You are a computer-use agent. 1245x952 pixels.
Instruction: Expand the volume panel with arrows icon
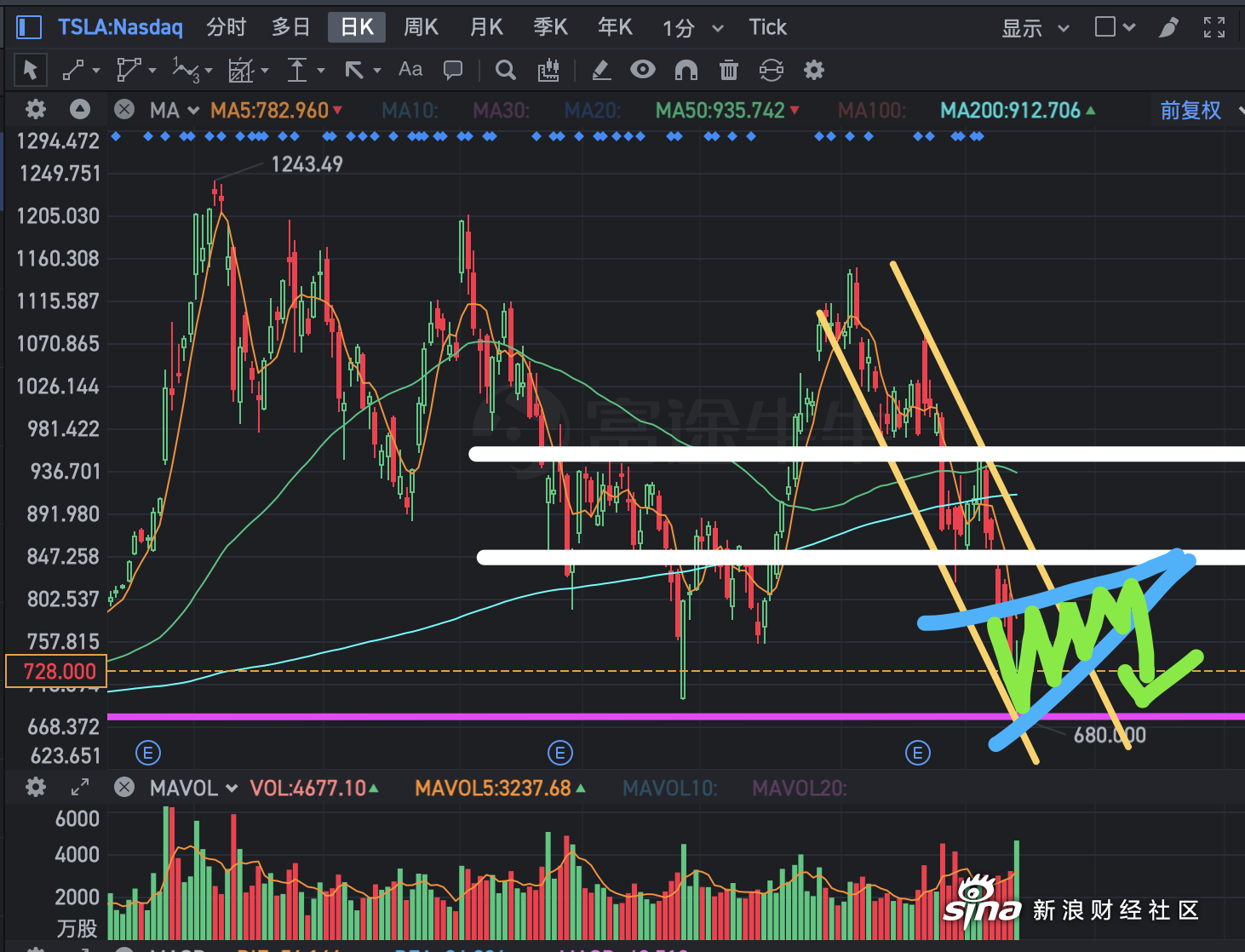click(80, 787)
